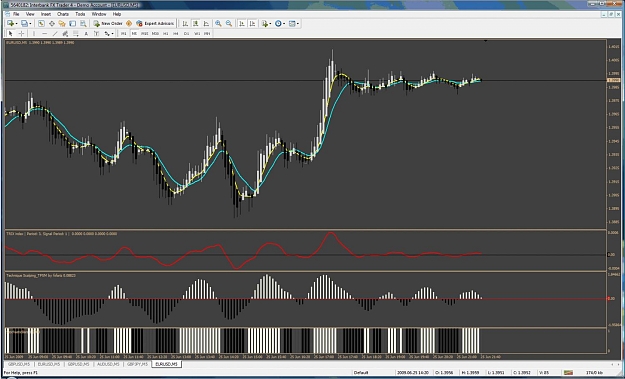Expand the Arrows tool dropdown arrow
The height and width of the screenshot is (379, 625).
pyautogui.click(x=112, y=33)
